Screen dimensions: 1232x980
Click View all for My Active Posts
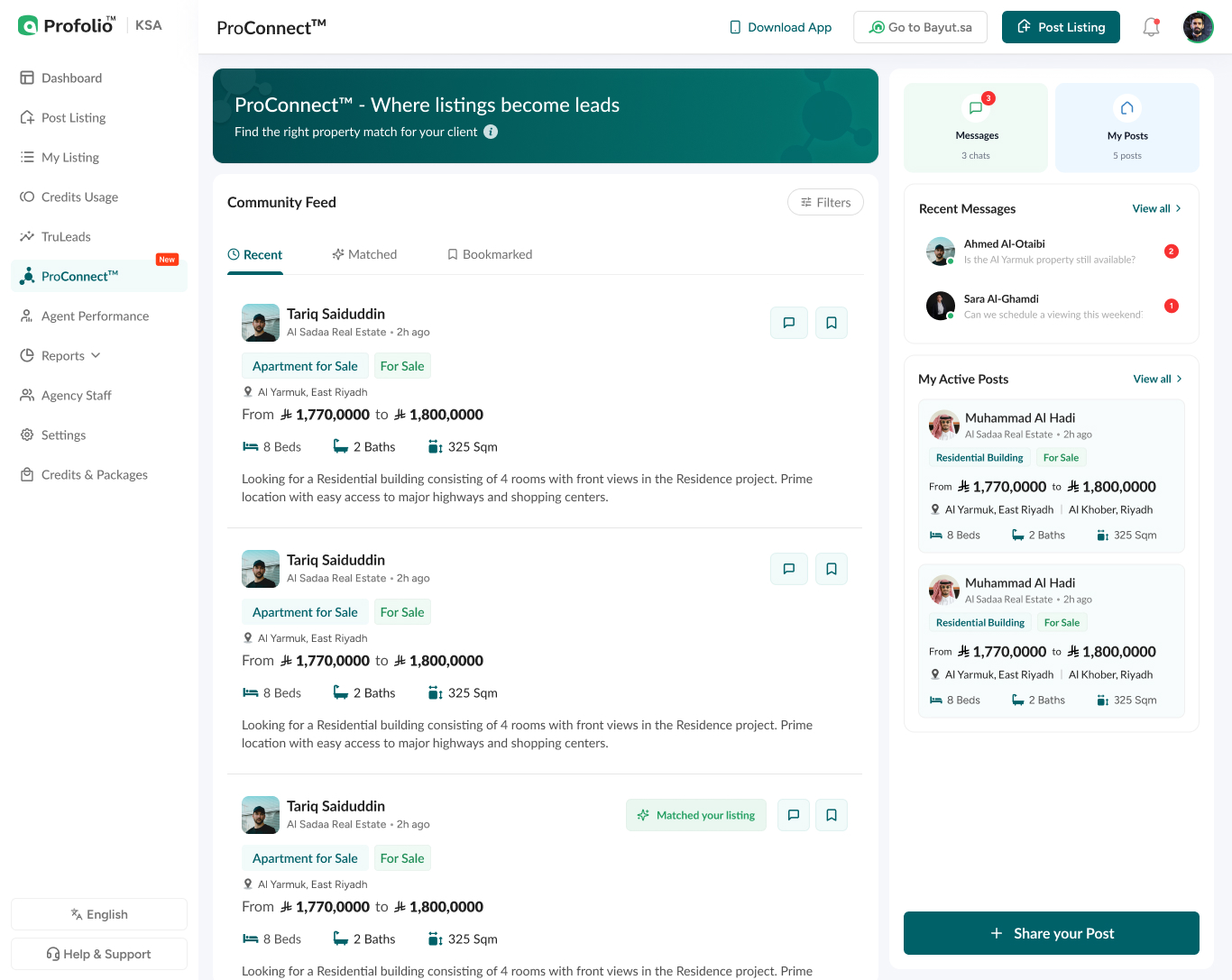click(1158, 379)
